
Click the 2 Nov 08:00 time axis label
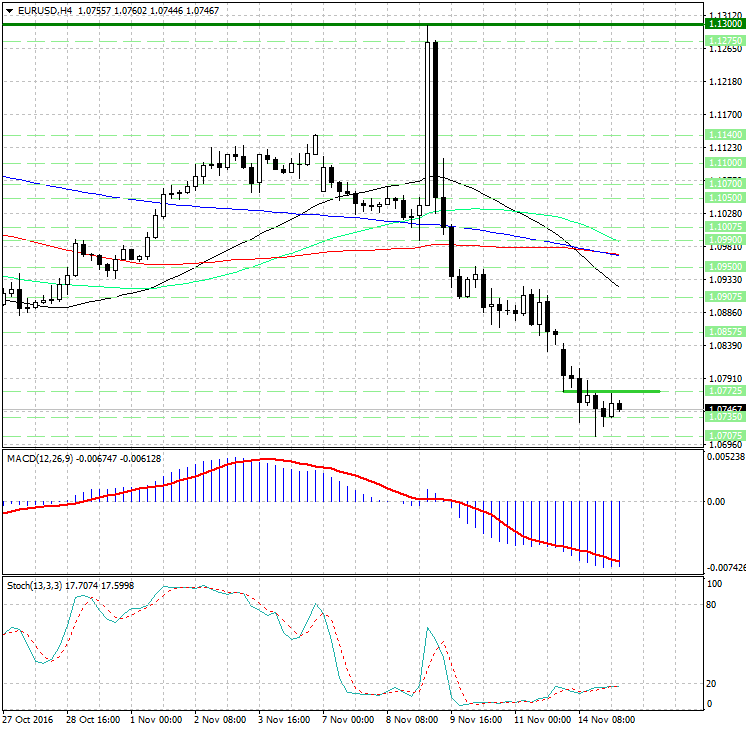220,719
